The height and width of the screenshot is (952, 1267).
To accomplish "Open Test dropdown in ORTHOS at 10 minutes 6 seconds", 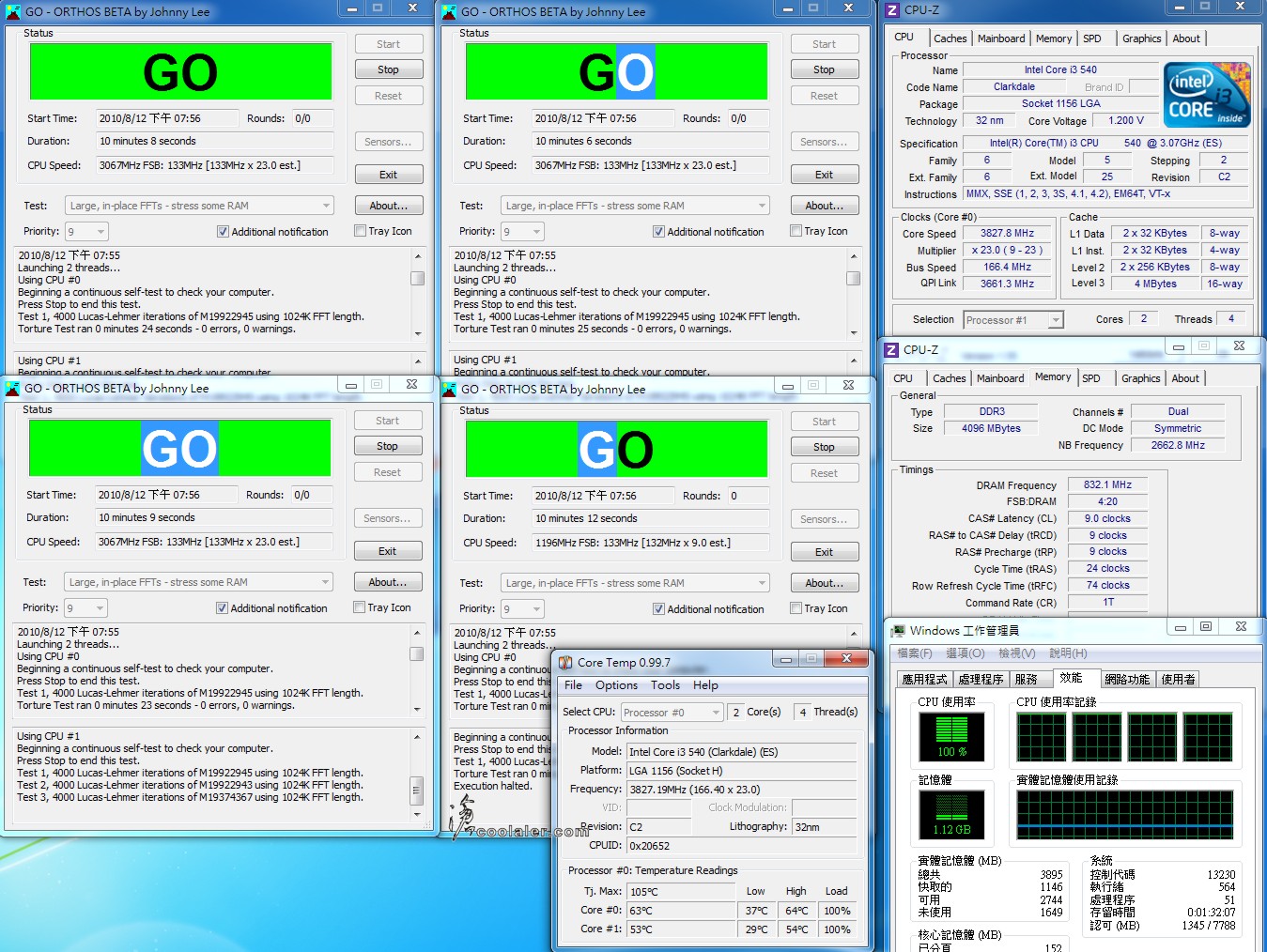I will click(x=635, y=206).
